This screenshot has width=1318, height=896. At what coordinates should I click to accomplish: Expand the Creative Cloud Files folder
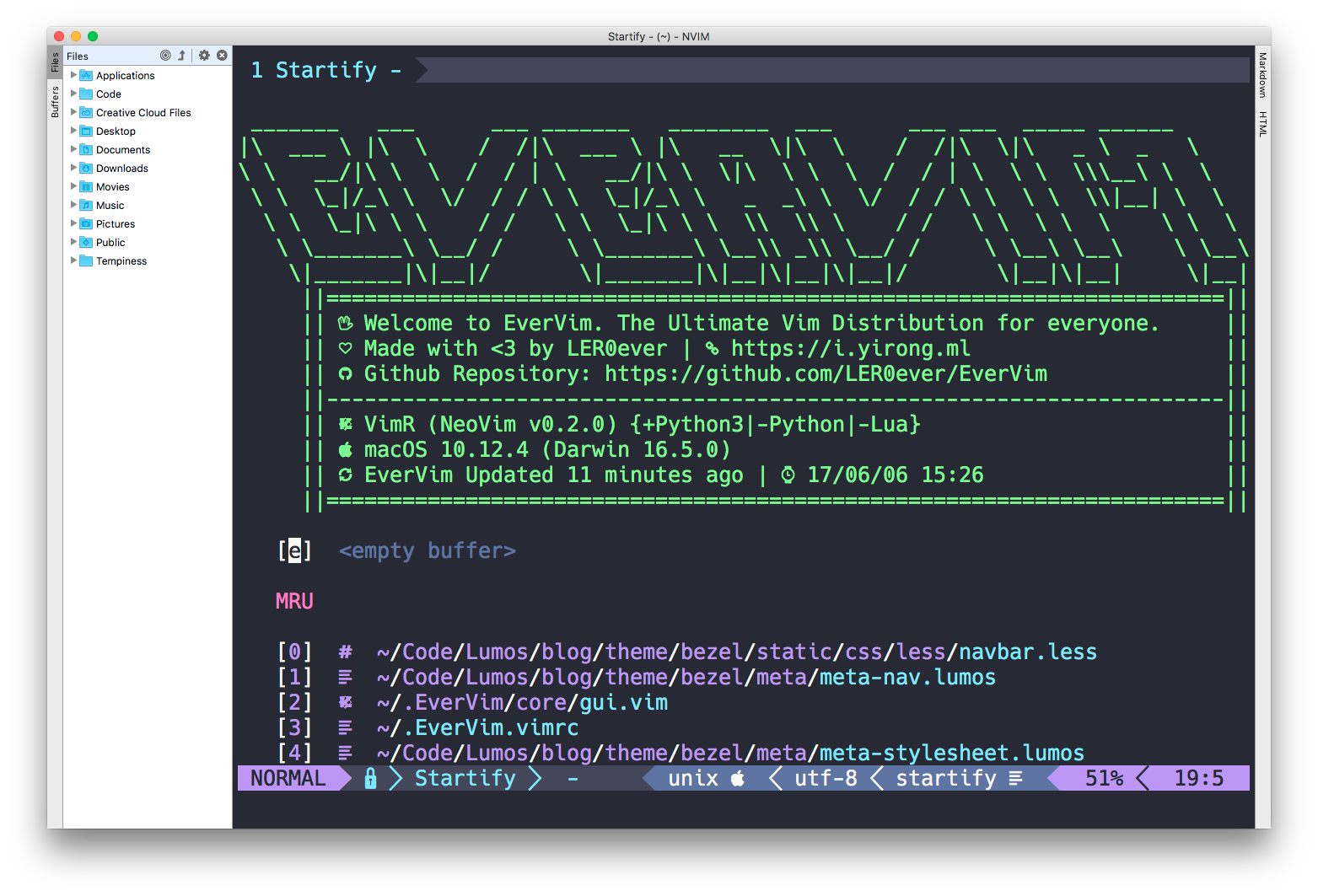point(73,112)
